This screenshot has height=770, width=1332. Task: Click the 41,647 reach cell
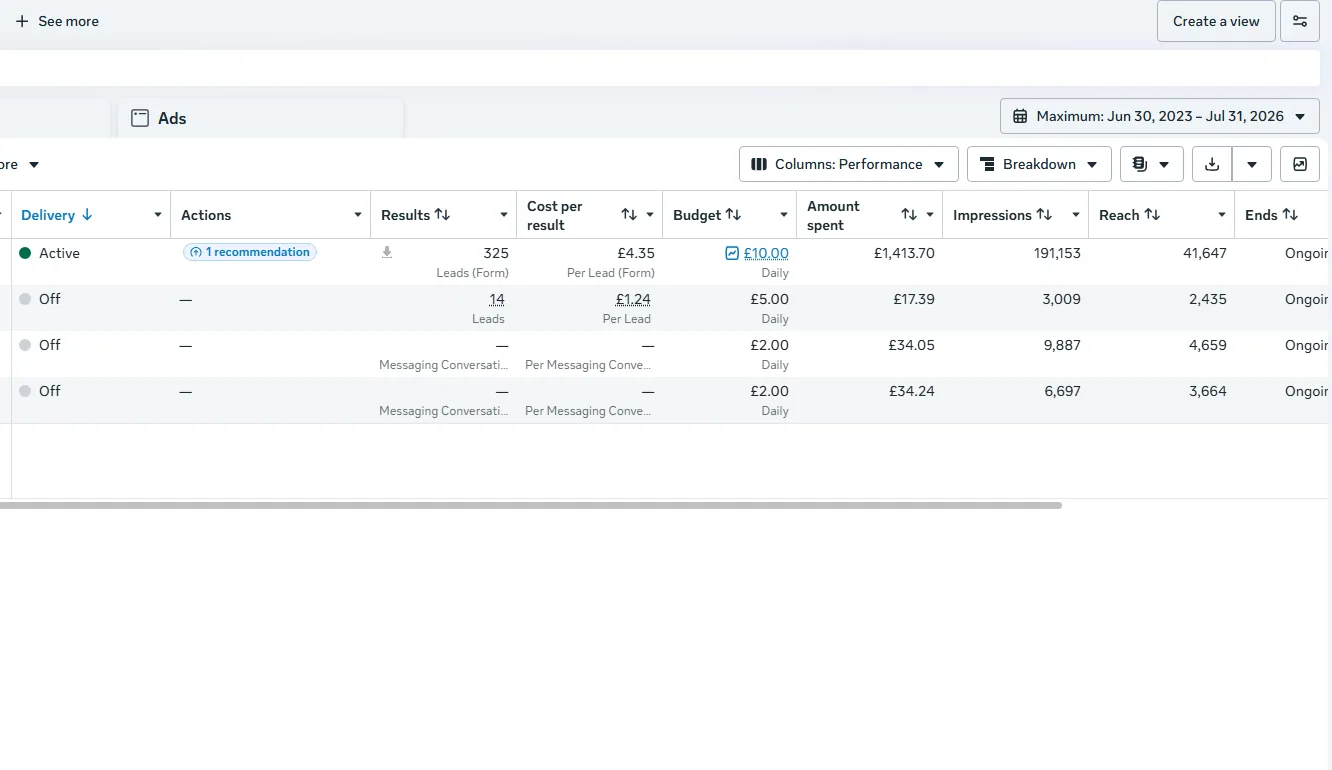tap(1204, 253)
